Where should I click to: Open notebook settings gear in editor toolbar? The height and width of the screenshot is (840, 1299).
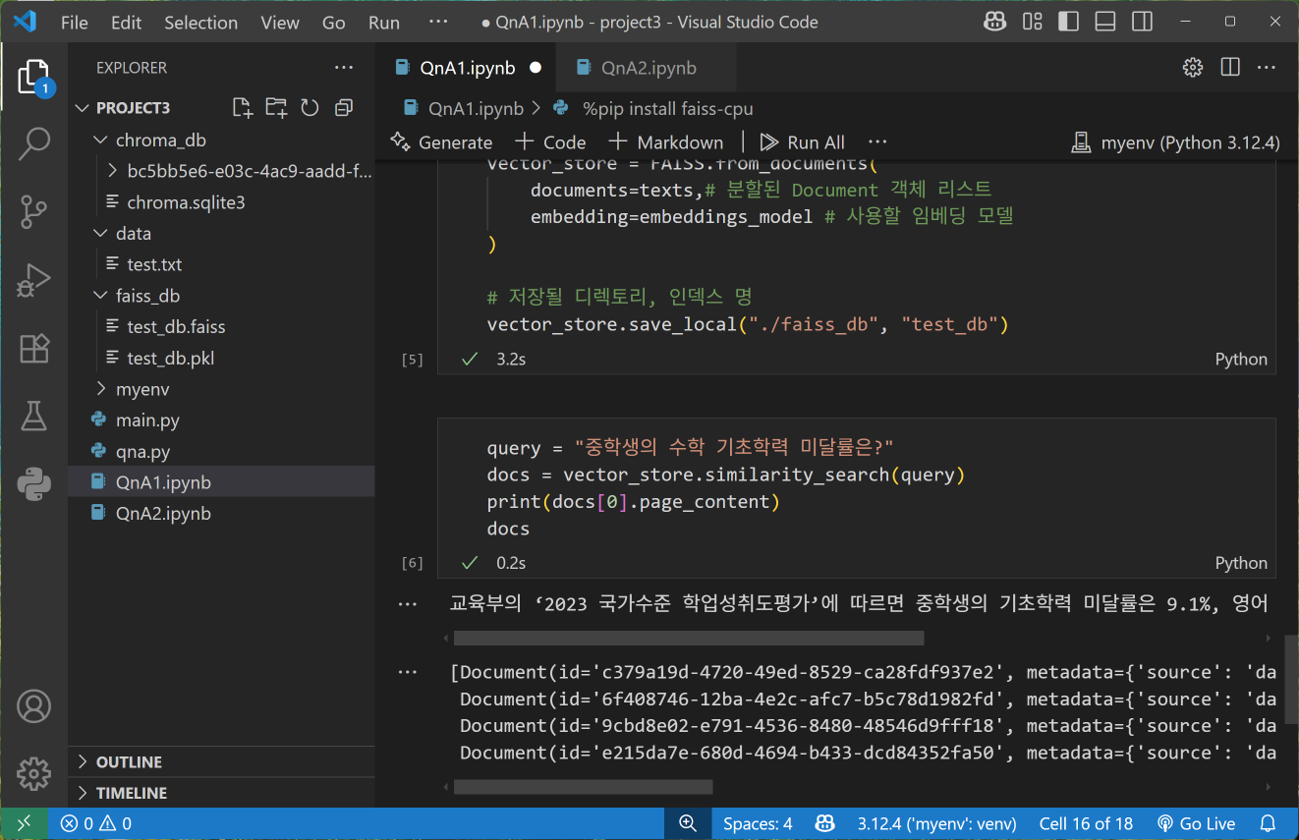[1193, 67]
